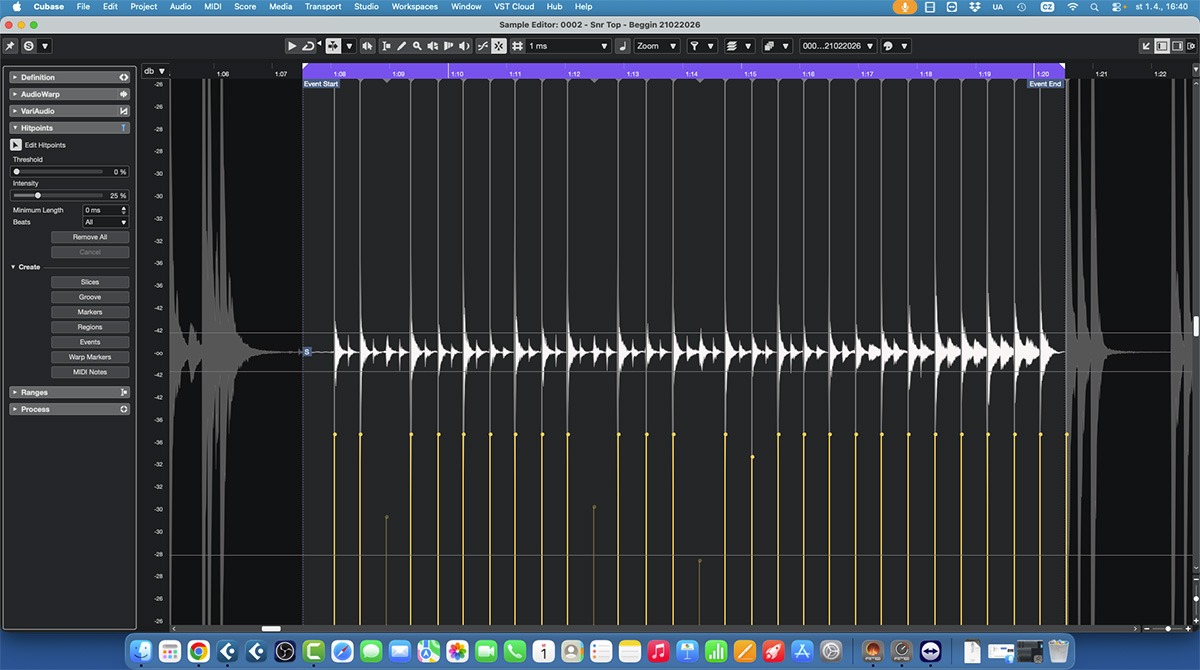Toggle the Audition Loop icon
Screen dimensions: 1200x670
(308, 46)
